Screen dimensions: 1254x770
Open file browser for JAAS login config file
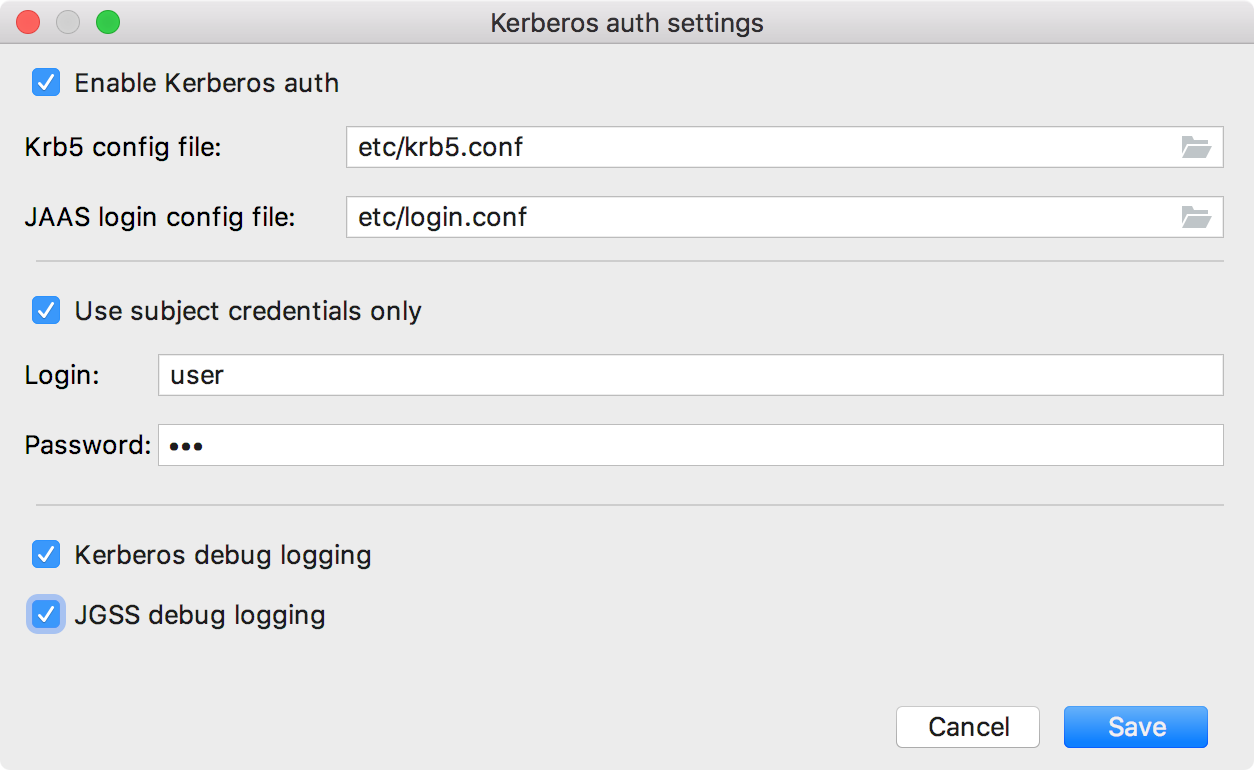coord(1199,217)
